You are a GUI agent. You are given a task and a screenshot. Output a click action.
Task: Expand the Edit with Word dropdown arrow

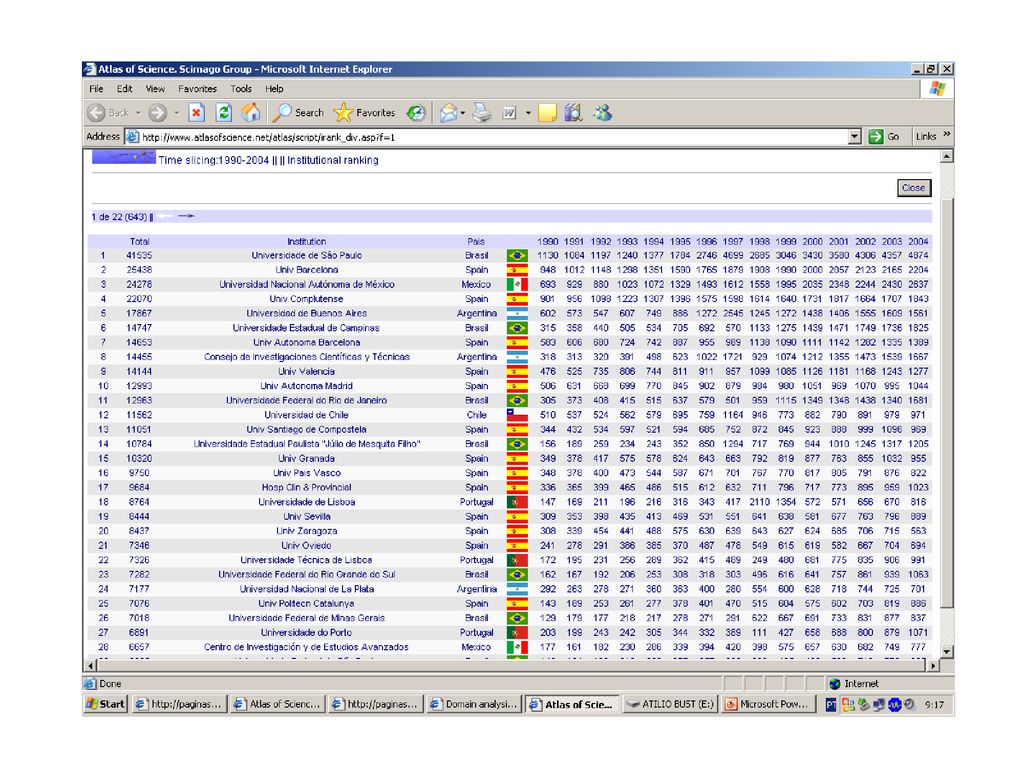(x=528, y=113)
